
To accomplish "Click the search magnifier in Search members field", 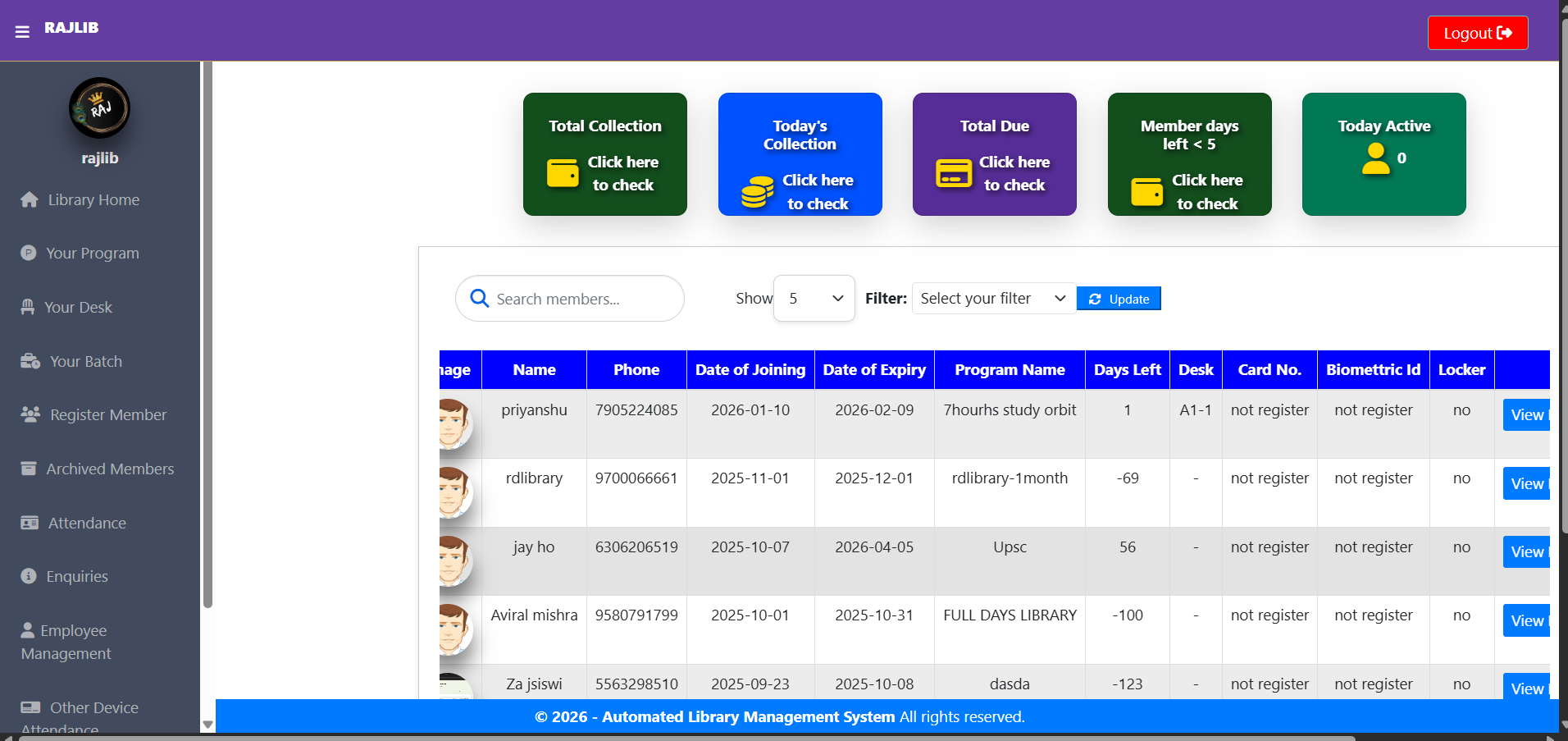I will pos(479,298).
